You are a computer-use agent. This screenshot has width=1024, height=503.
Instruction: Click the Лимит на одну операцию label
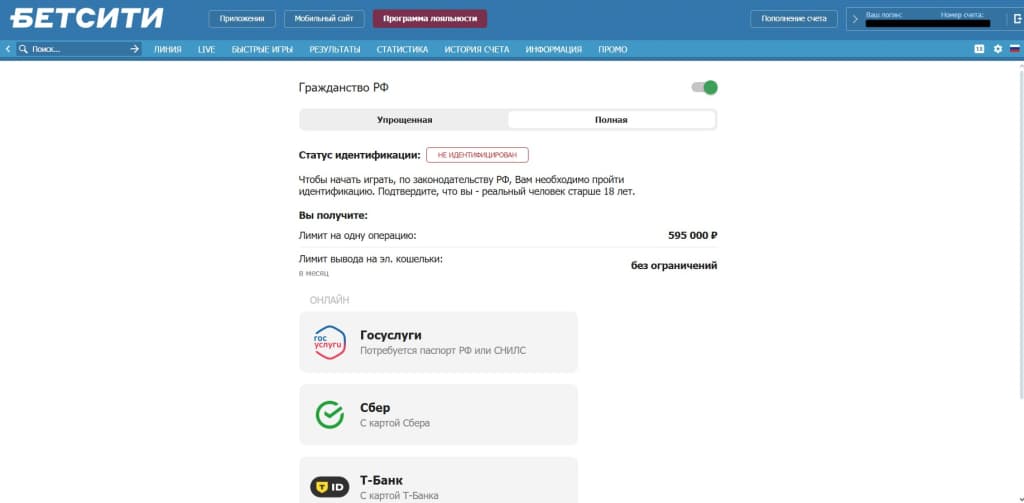pos(357,235)
